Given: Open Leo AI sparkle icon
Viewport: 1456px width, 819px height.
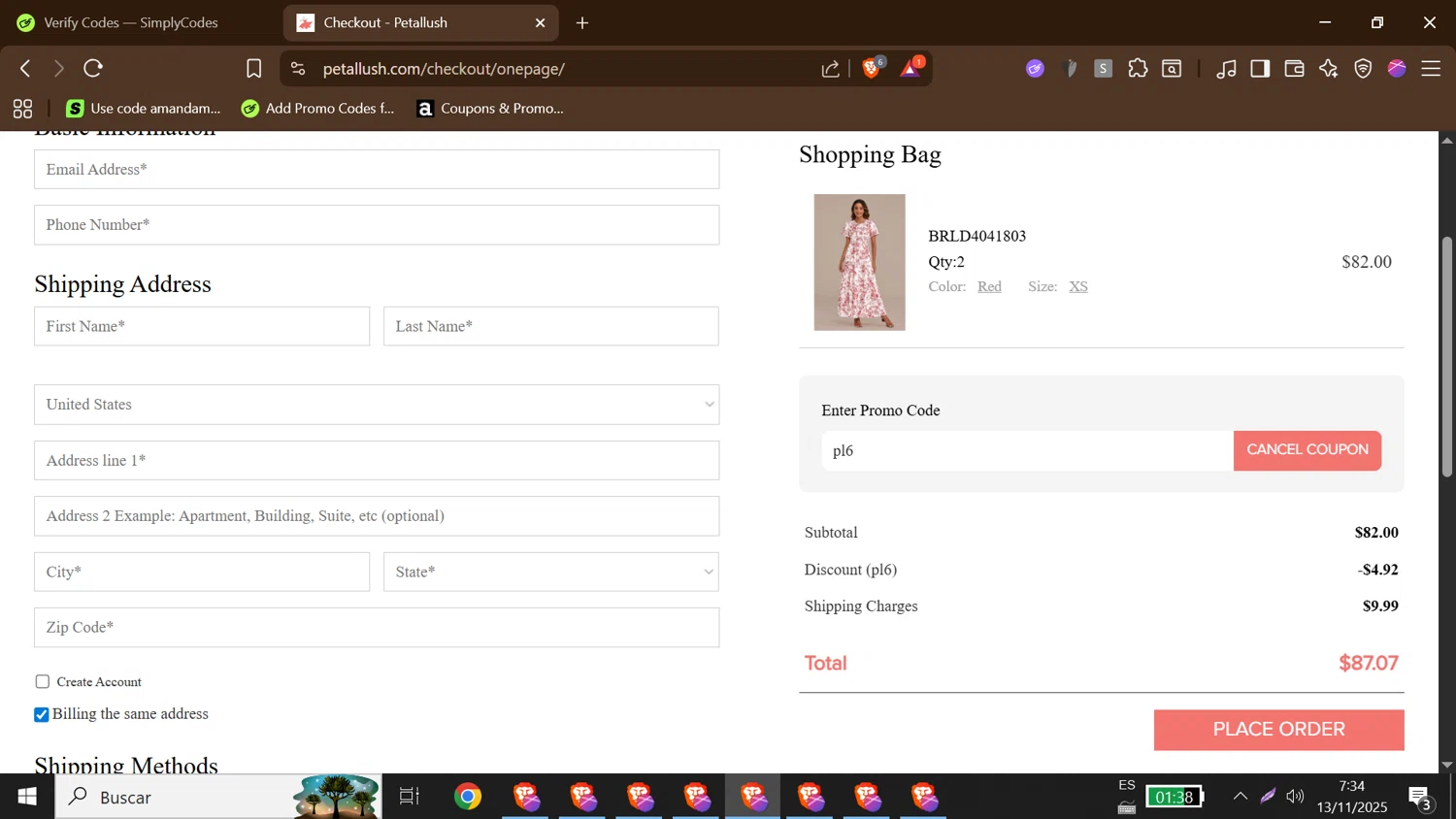Looking at the screenshot, I should tap(1328, 69).
